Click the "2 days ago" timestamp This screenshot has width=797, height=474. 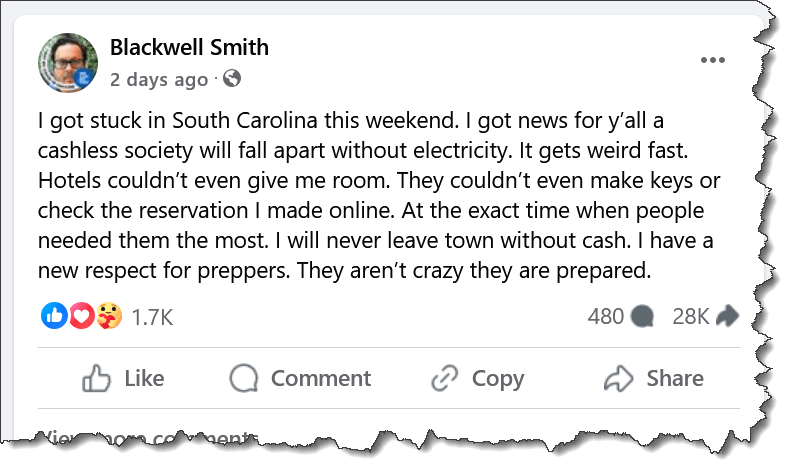(x=159, y=78)
